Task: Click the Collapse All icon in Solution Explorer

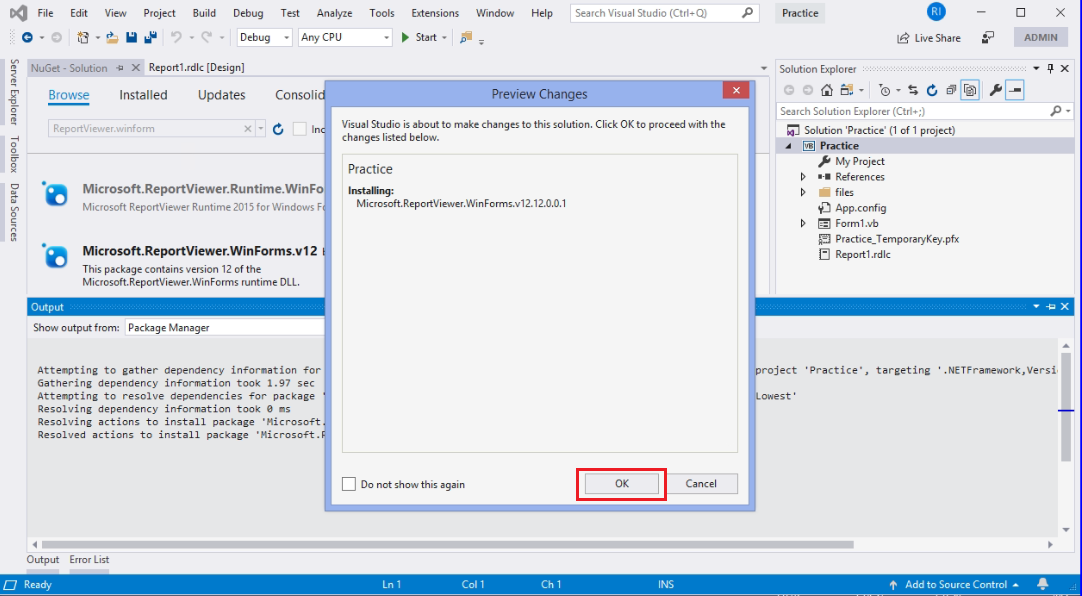Action: pyautogui.click(x=952, y=90)
